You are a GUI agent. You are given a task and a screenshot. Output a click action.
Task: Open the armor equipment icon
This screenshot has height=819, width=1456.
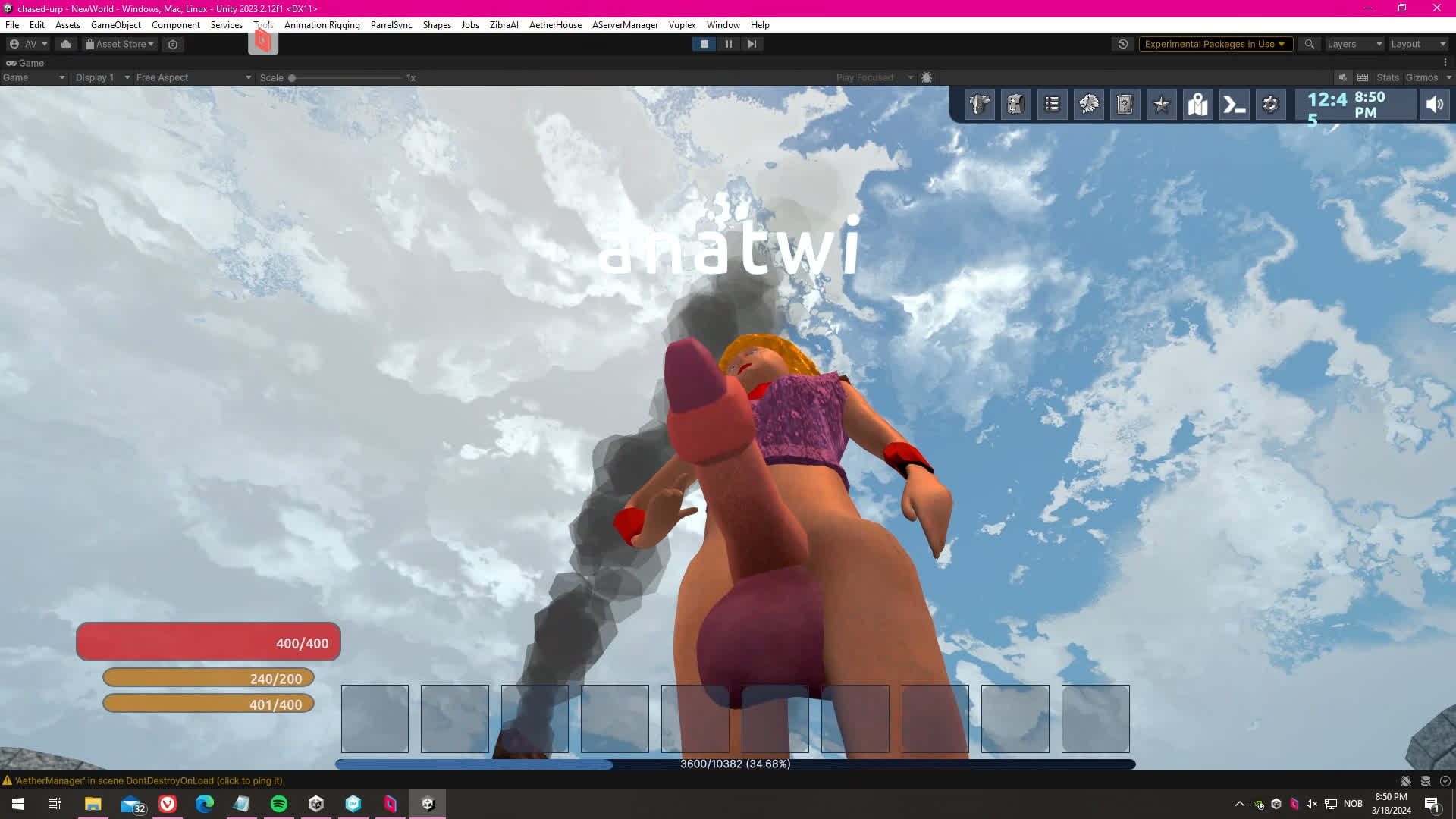click(980, 105)
